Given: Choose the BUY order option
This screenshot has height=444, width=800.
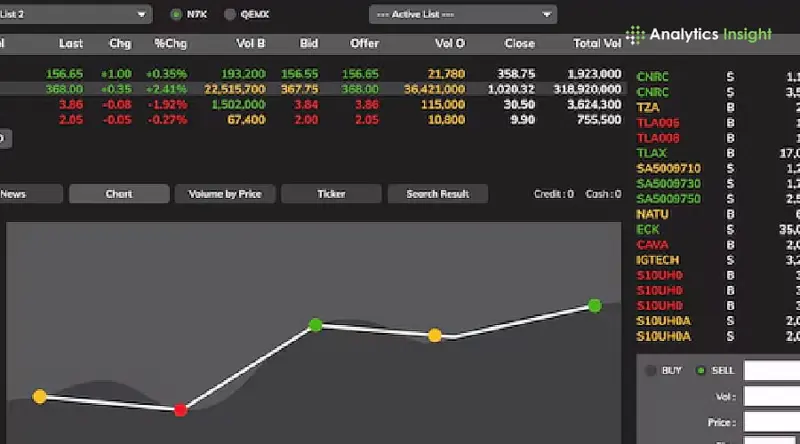Looking at the screenshot, I should click(651, 370).
